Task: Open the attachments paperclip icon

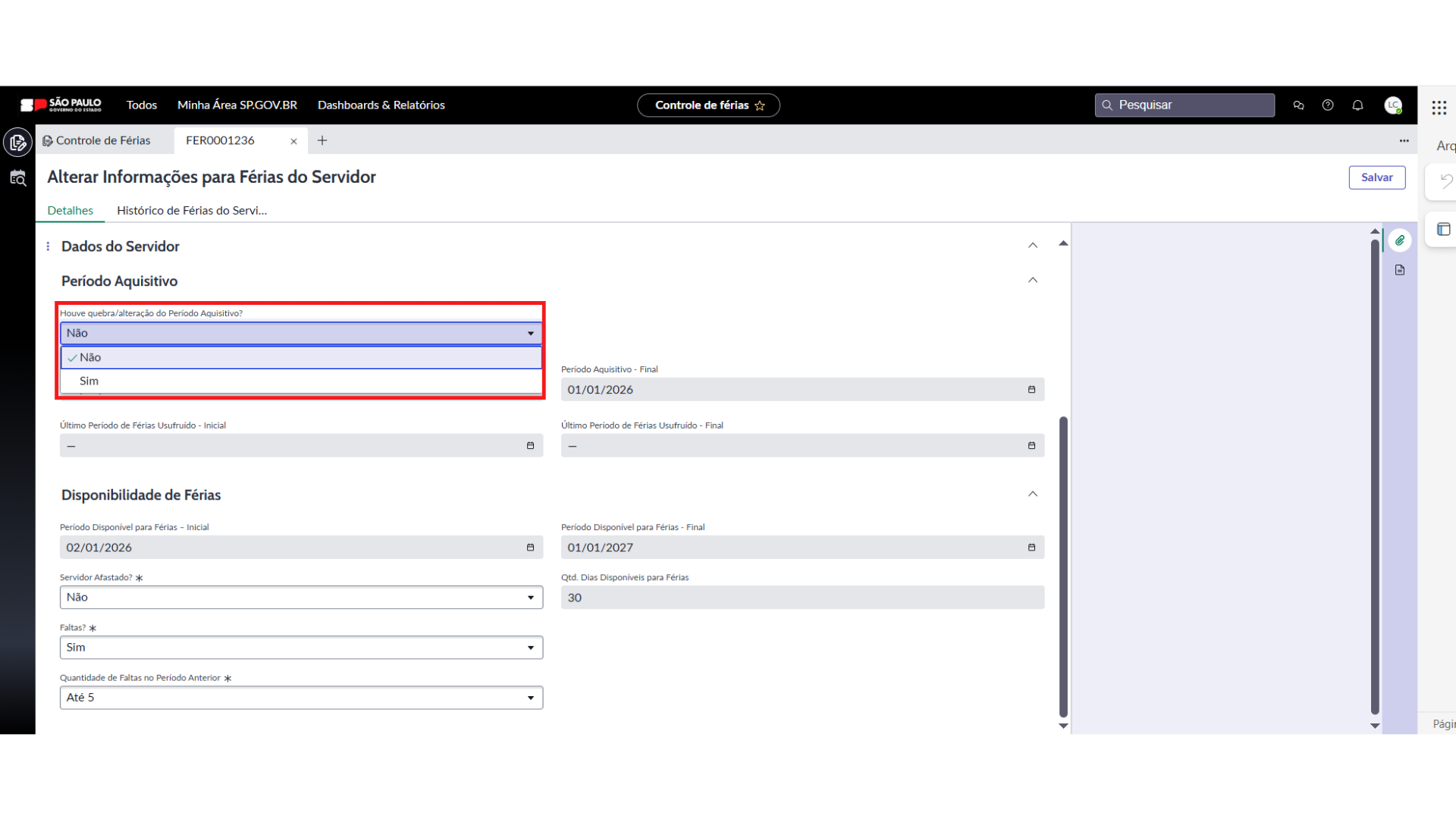Action: pyautogui.click(x=1400, y=240)
